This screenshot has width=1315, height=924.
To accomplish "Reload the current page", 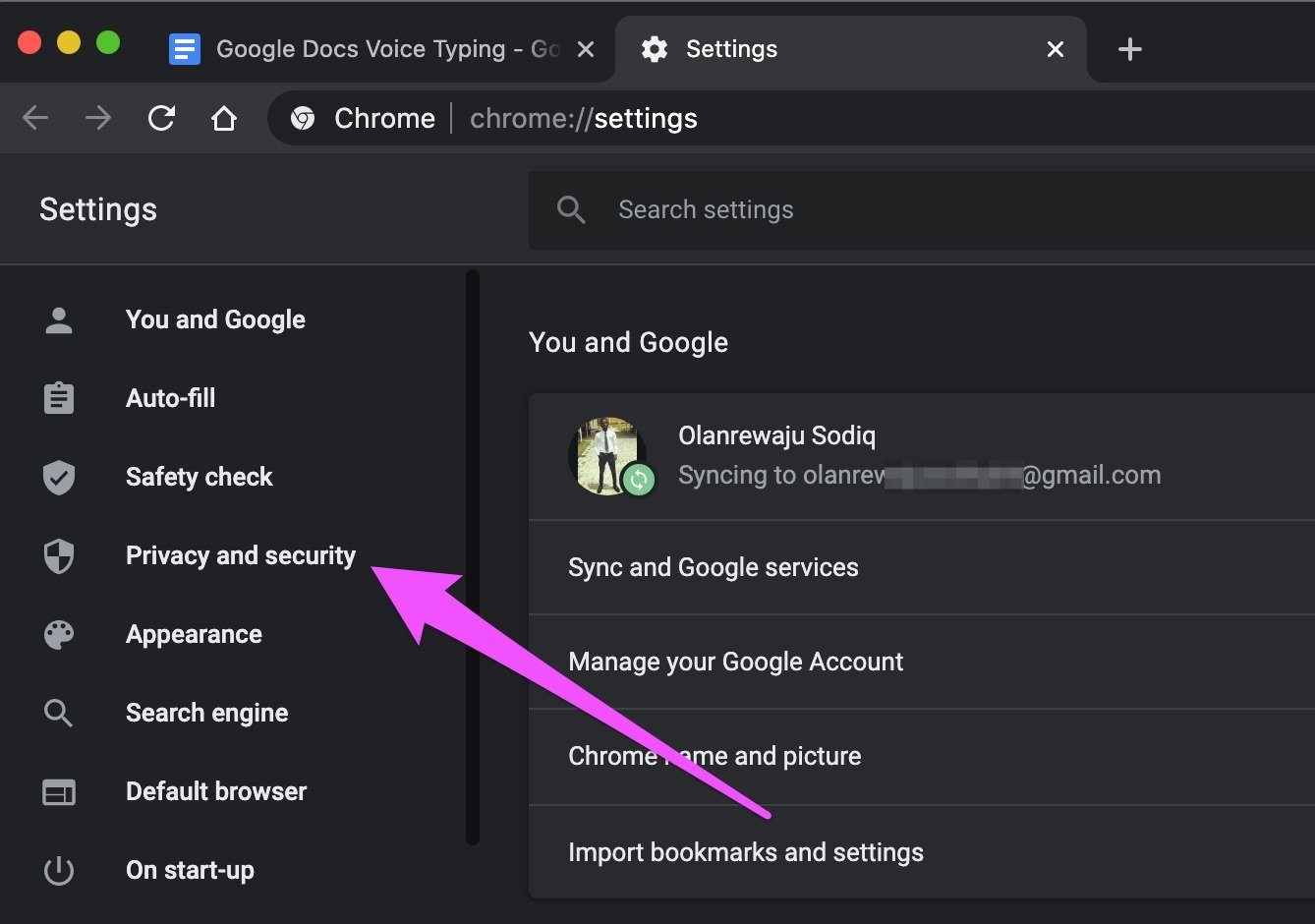I will coord(161,119).
